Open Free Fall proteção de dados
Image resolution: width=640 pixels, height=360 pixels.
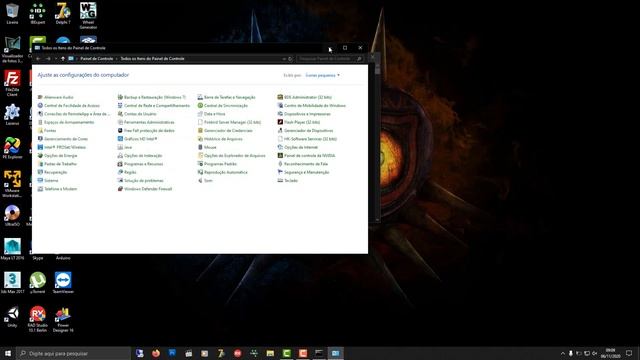[x=146, y=131]
